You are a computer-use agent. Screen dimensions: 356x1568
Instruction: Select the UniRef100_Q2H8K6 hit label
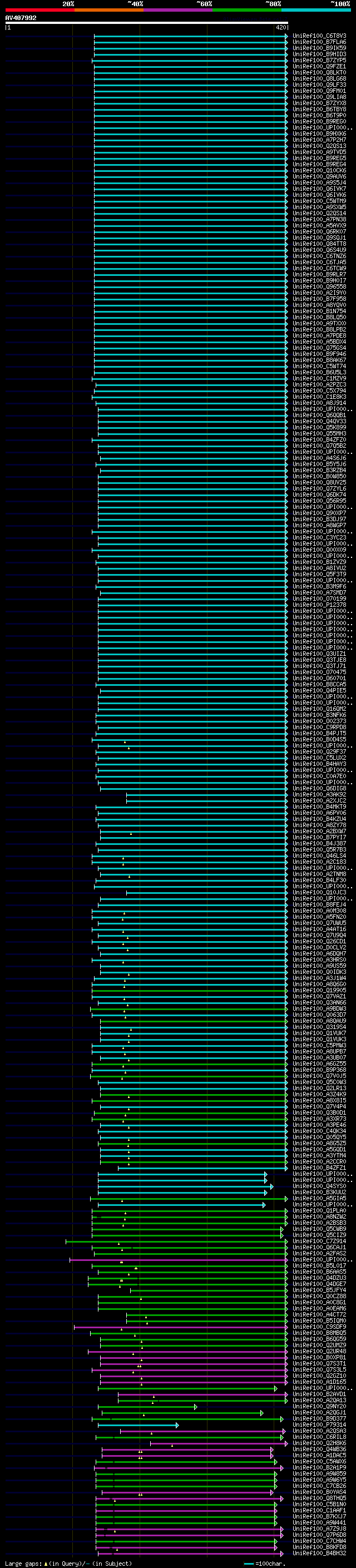click(x=319, y=1443)
